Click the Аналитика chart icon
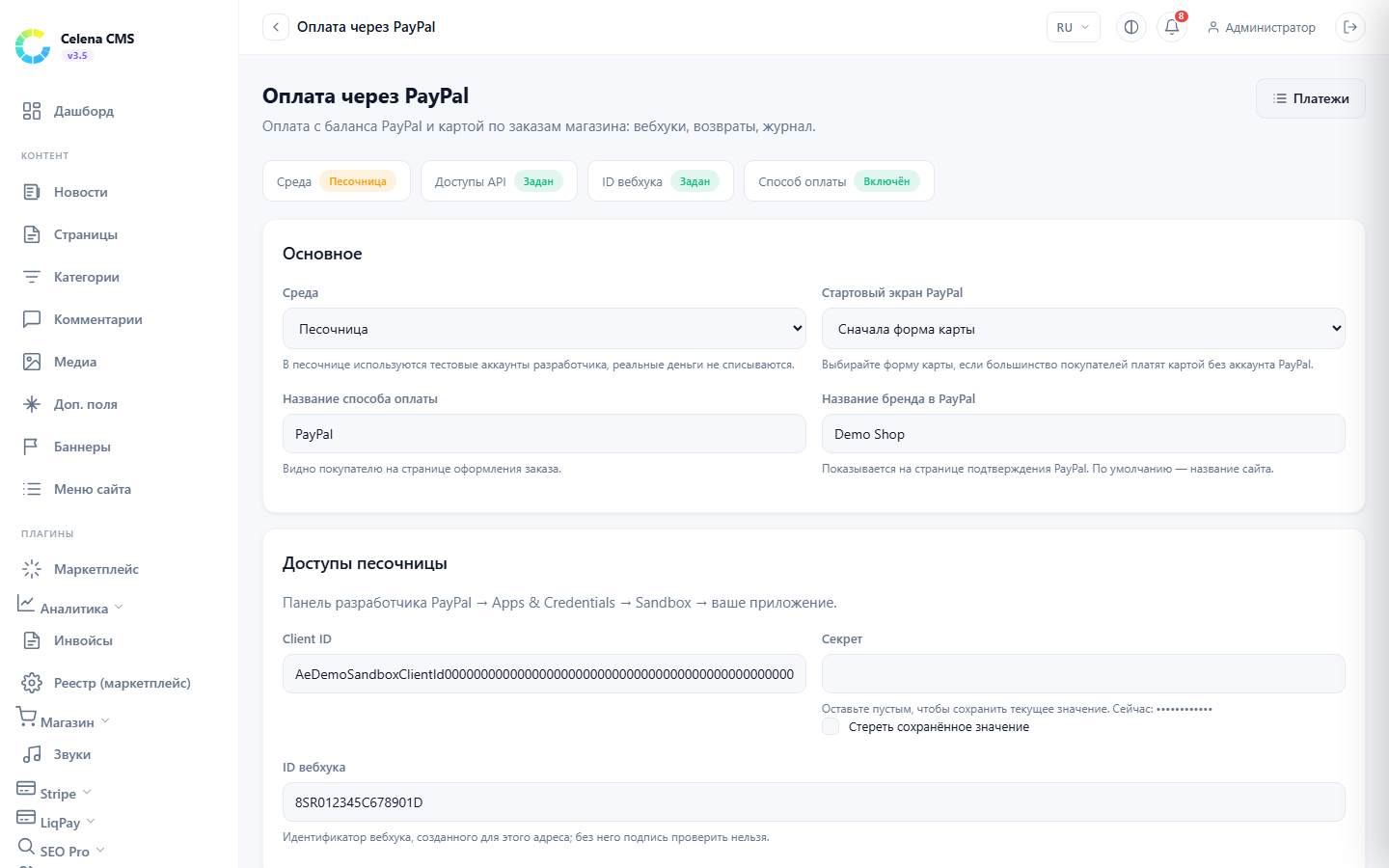The image size is (1389, 868). [x=26, y=603]
